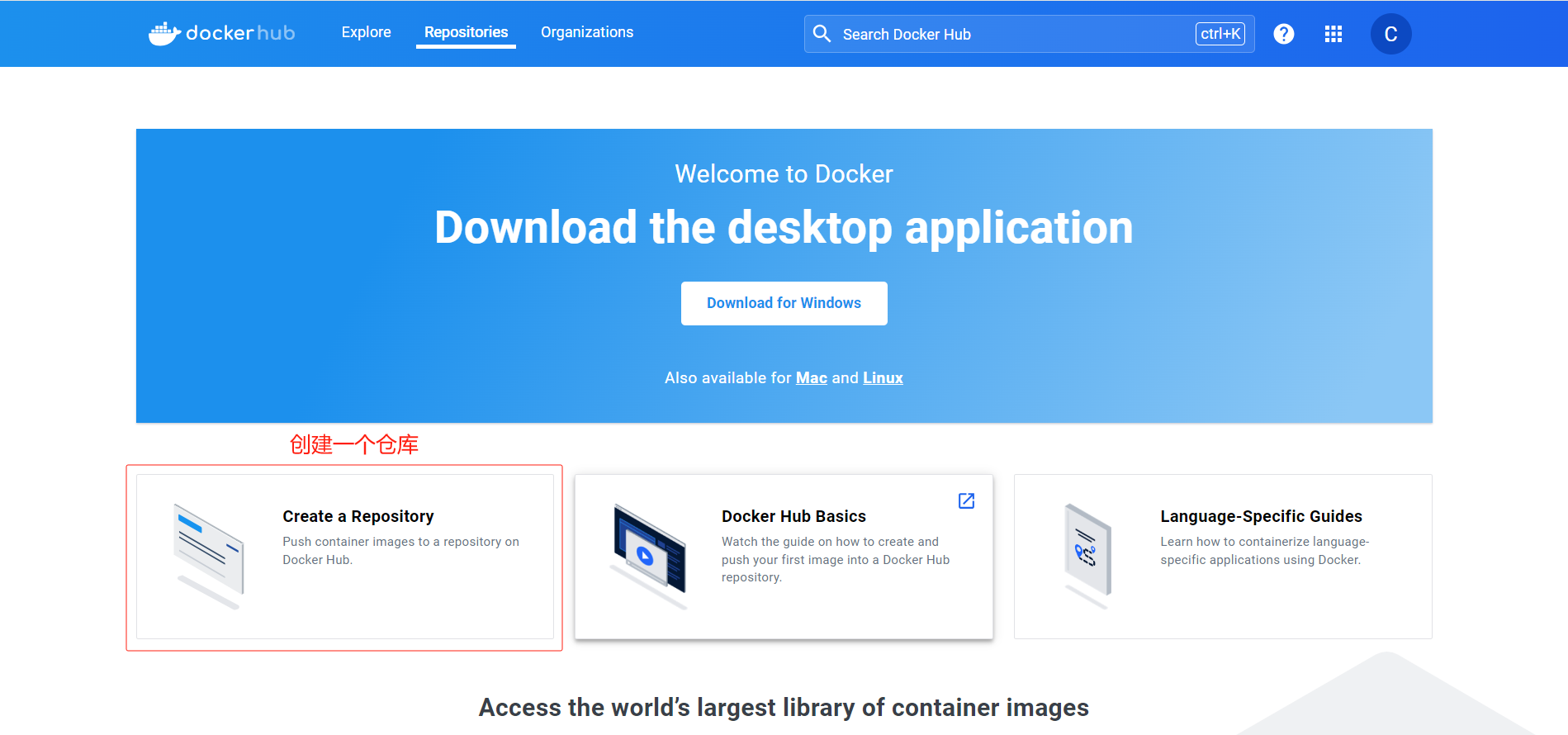
Task: Click the Docker Hub whale logo
Action: (221, 33)
